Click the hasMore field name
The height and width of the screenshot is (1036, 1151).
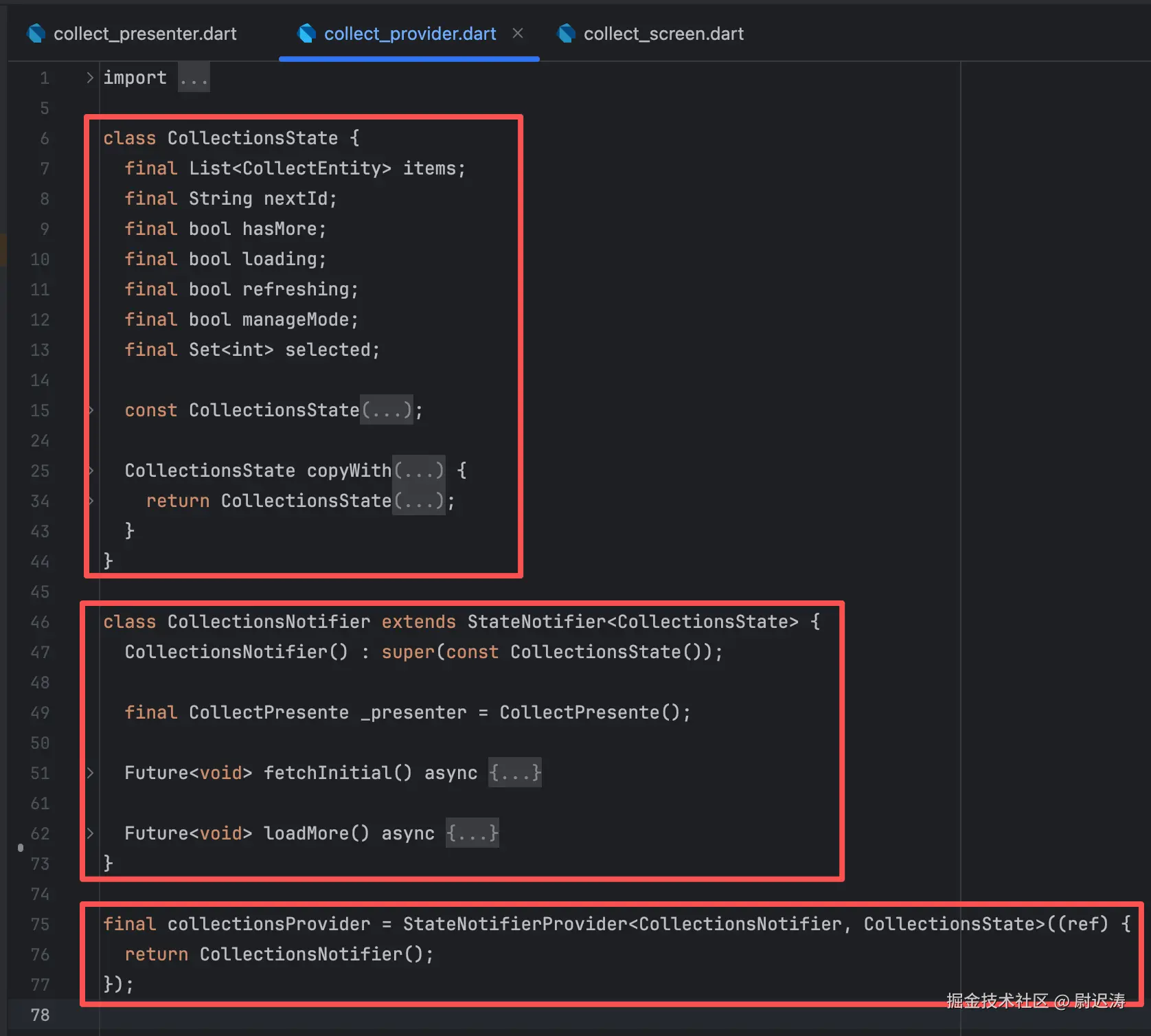(x=280, y=229)
